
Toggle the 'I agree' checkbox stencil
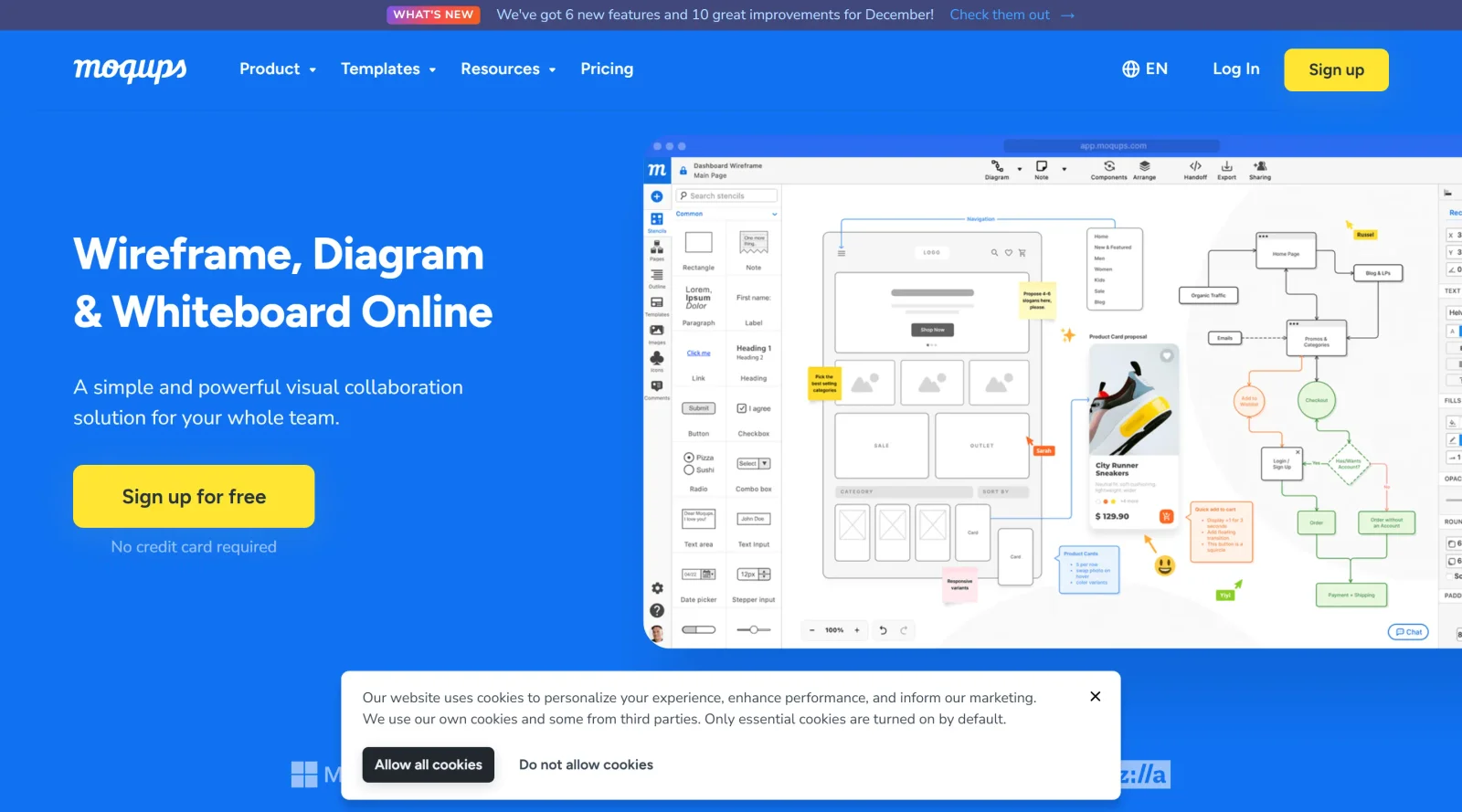(741, 408)
